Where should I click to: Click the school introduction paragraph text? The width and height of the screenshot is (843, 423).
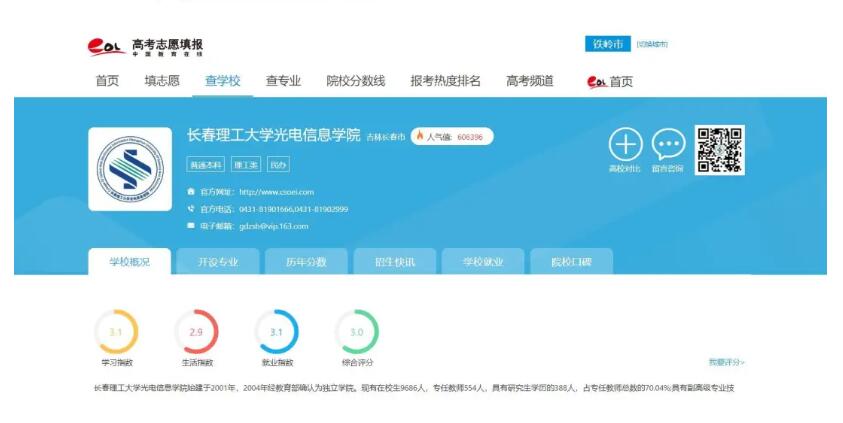[x=414, y=388]
